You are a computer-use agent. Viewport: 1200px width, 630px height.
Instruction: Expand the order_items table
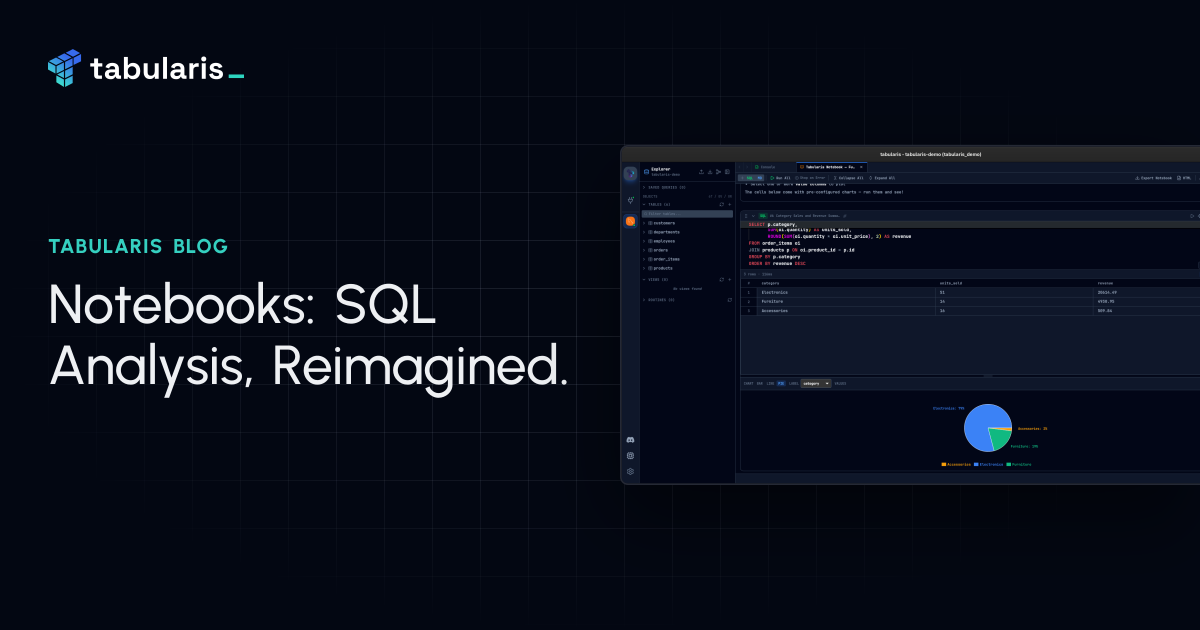coord(644,259)
